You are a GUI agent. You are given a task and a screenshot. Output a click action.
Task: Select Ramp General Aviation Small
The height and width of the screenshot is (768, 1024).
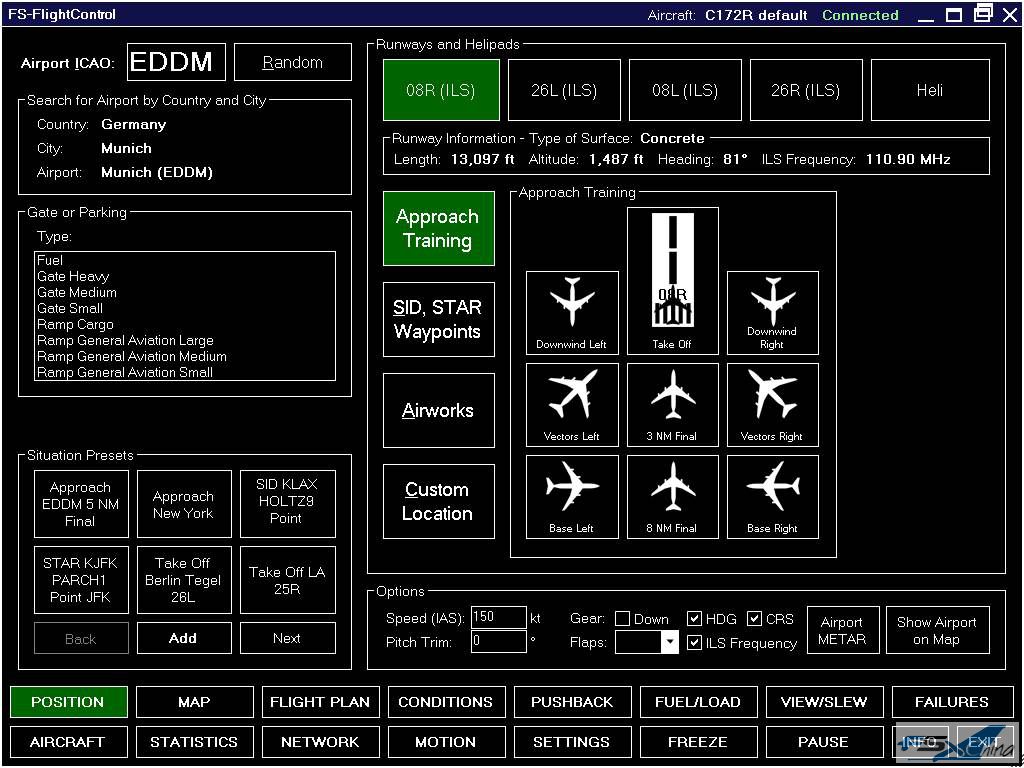185,372
